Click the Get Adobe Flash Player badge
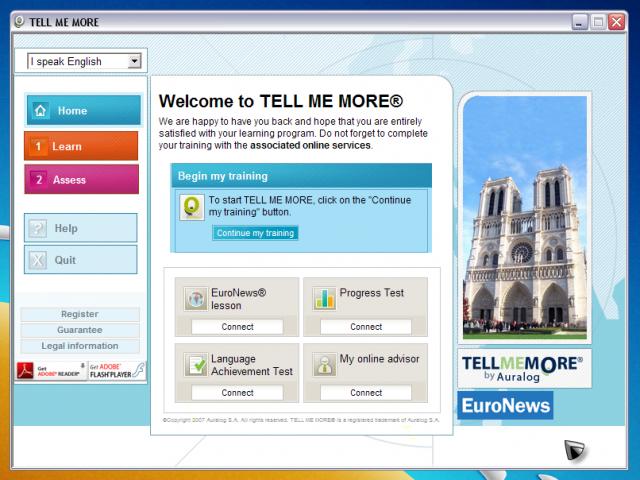 coord(116,371)
